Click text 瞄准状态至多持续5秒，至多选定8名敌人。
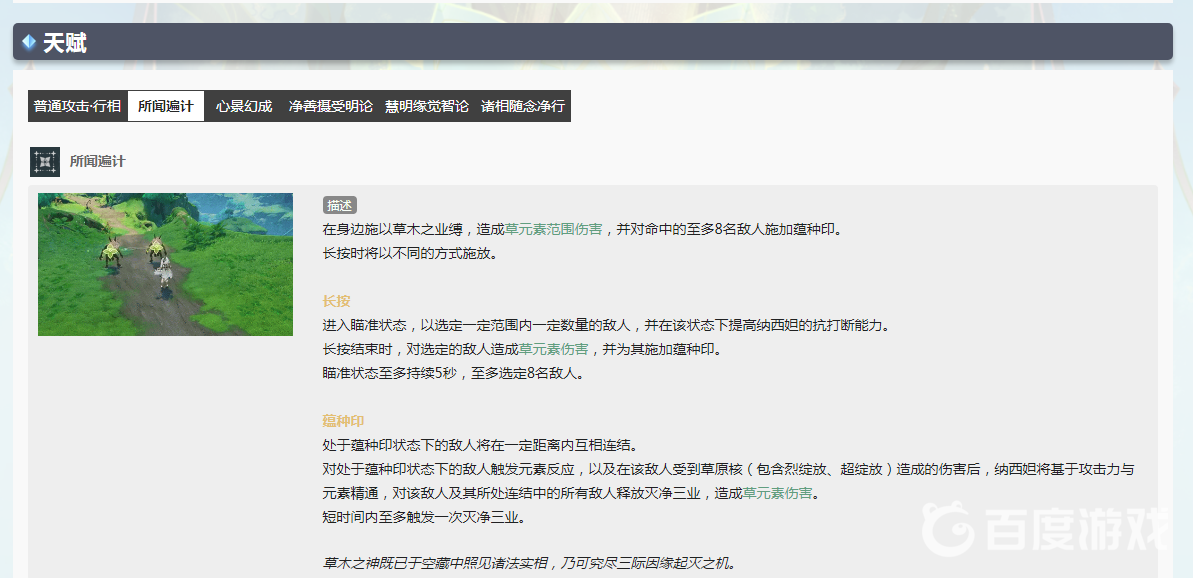This screenshot has height=578, width=1193. [453, 373]
